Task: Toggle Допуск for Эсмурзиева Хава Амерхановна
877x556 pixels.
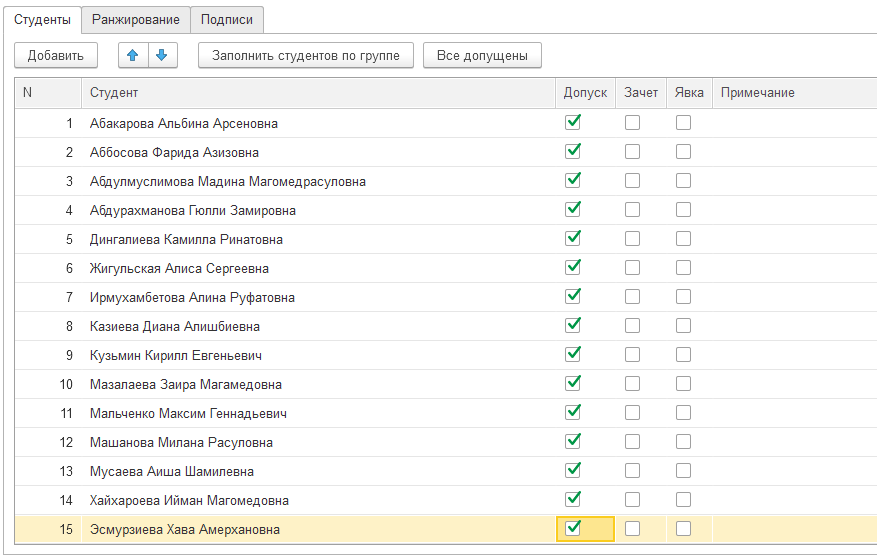Action: coord(573,529)
